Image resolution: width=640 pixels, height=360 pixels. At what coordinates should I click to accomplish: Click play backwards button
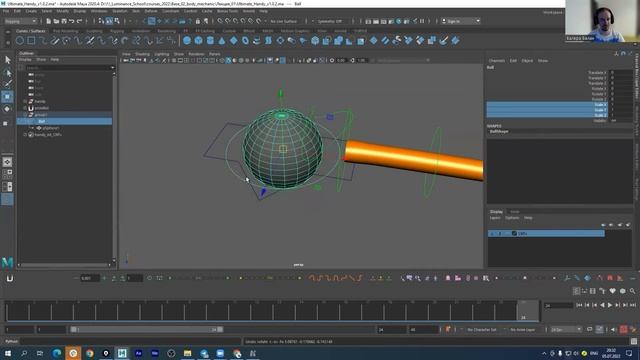click(602, 305)
